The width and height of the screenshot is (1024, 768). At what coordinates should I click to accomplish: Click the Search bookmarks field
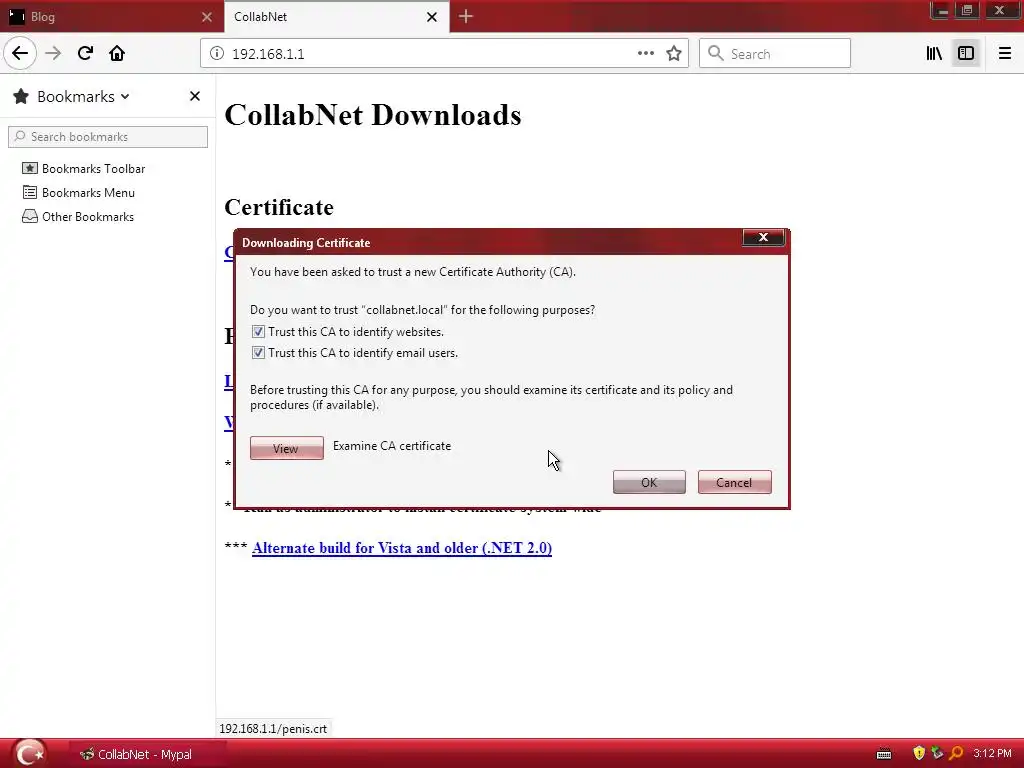pos(108,136)
